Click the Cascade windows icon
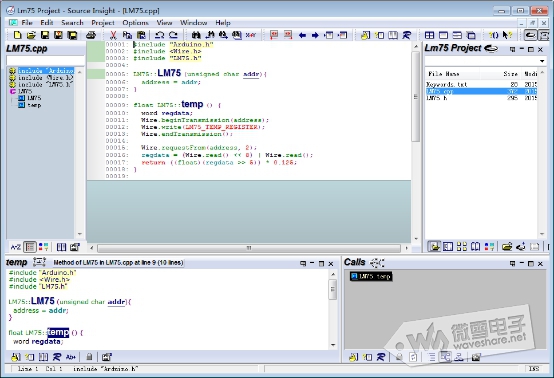554x378 pixels. (471, 35)
